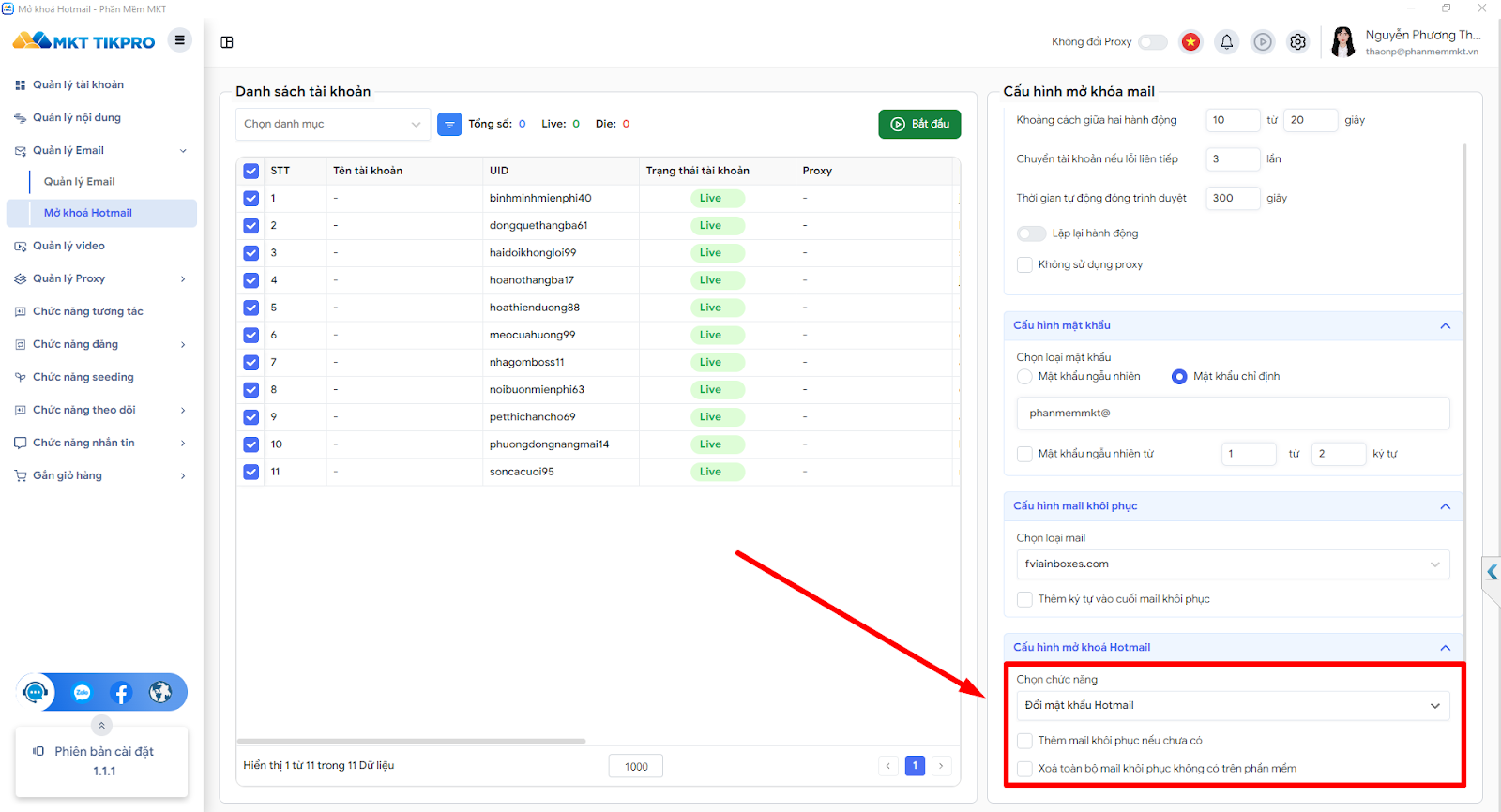The height and width of the screenshot is (812, 1501).
Task: Toggle the sidebar layout panel icon
Action: pyautogui.click(x=227, y=42)
